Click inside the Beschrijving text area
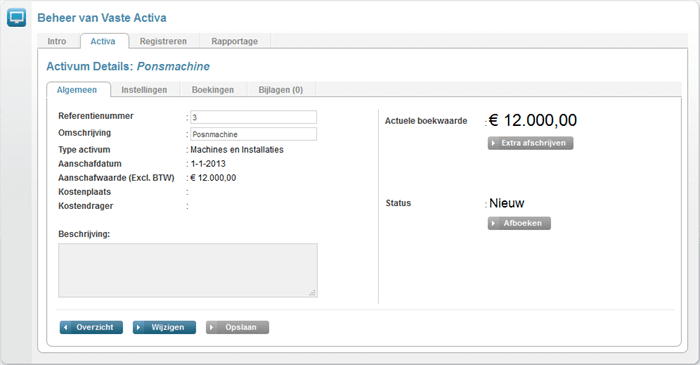The width and height of the screenshot is (700, 365). pos(188,270)
